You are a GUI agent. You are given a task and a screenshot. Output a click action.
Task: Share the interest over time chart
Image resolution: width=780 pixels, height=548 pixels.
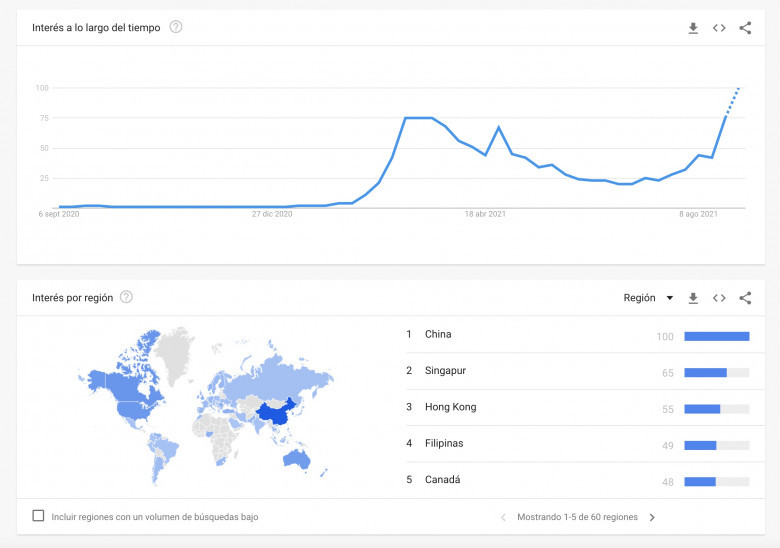745,28
